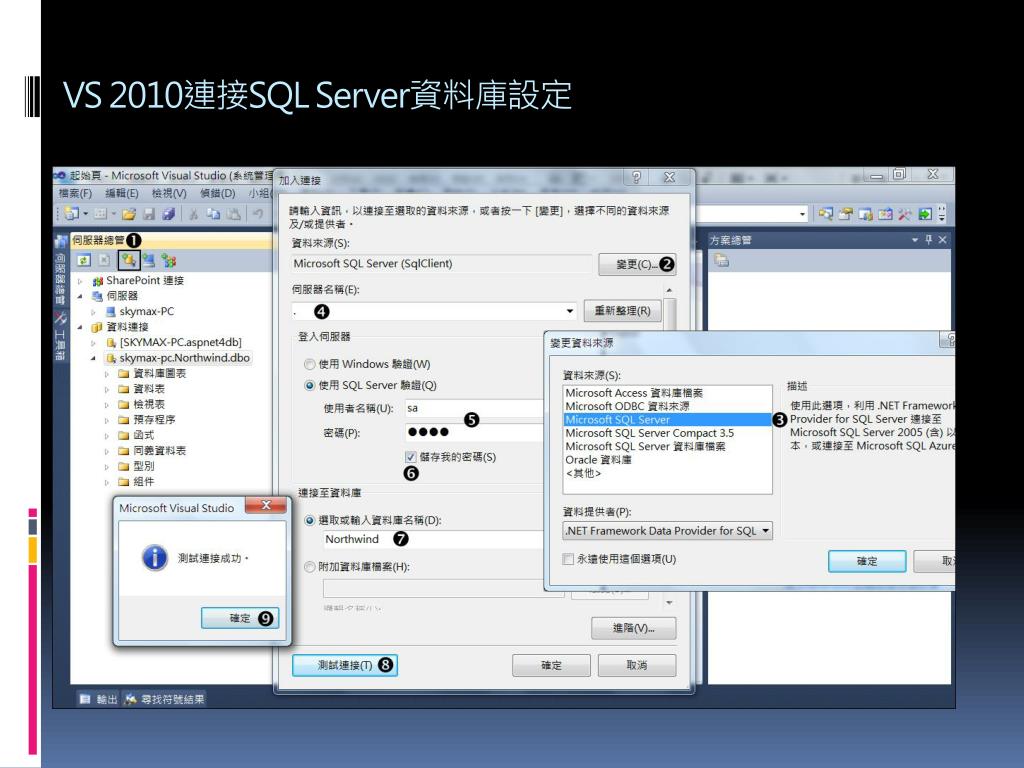Click the Copy icon in toolbar
This screenshot has width=1024, height=768.
[x=214, y=214]
